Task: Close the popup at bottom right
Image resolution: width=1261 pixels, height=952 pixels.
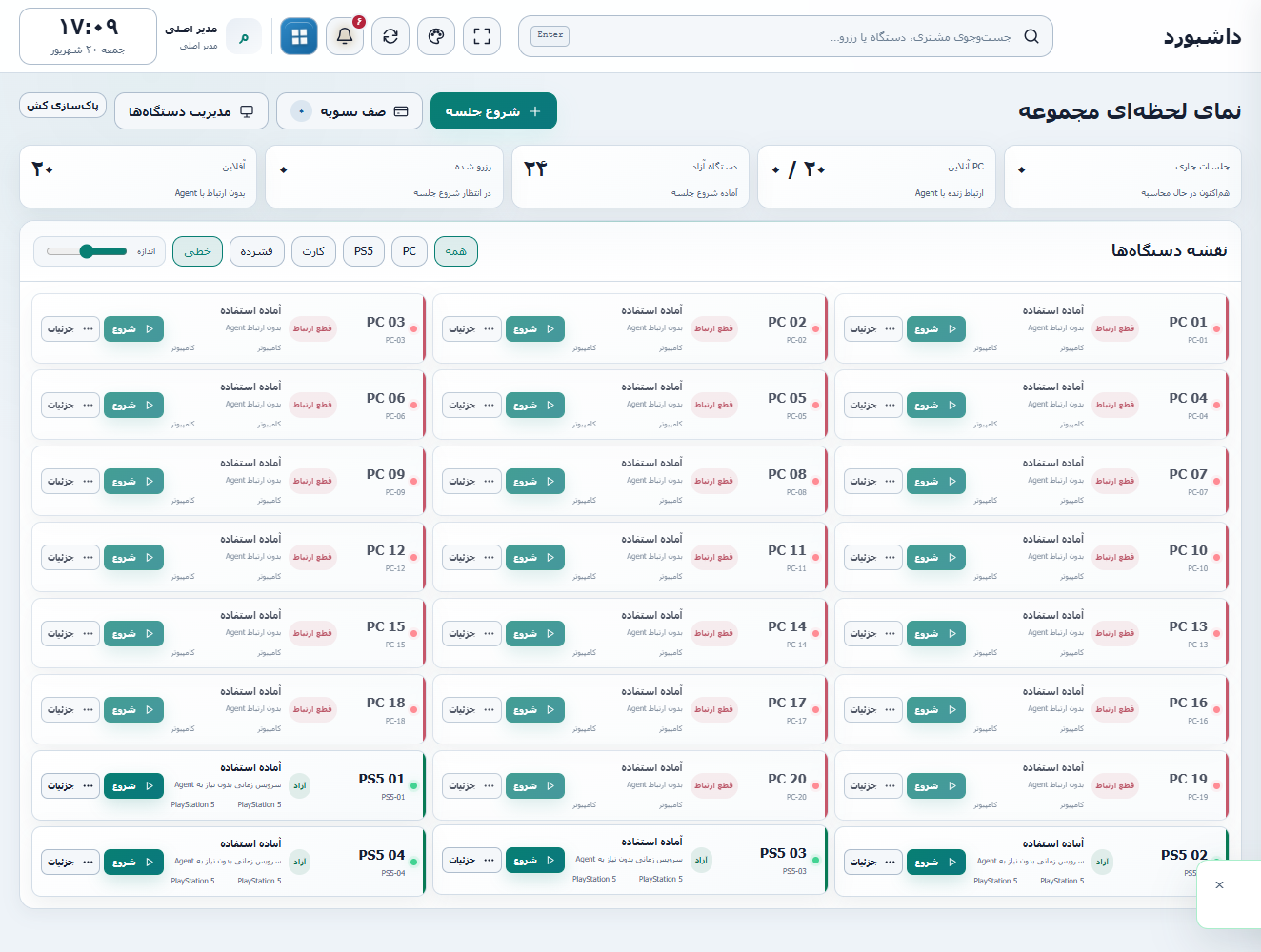Action: point(1219,885)
